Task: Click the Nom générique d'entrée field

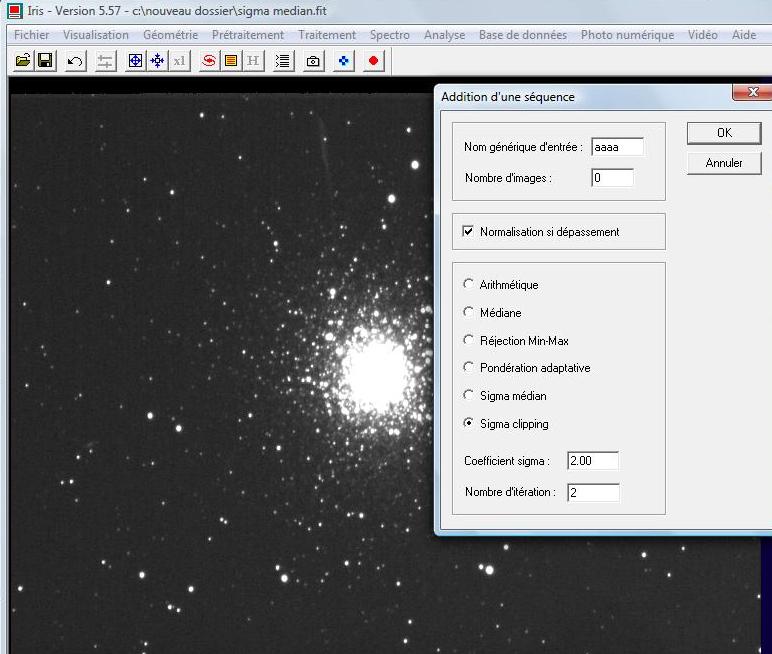Action: coord(617,147)
